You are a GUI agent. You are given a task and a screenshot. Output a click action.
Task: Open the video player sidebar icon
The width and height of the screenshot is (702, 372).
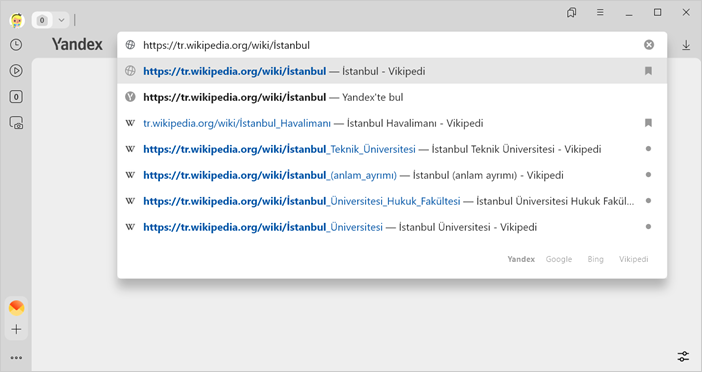click(16, 71)
